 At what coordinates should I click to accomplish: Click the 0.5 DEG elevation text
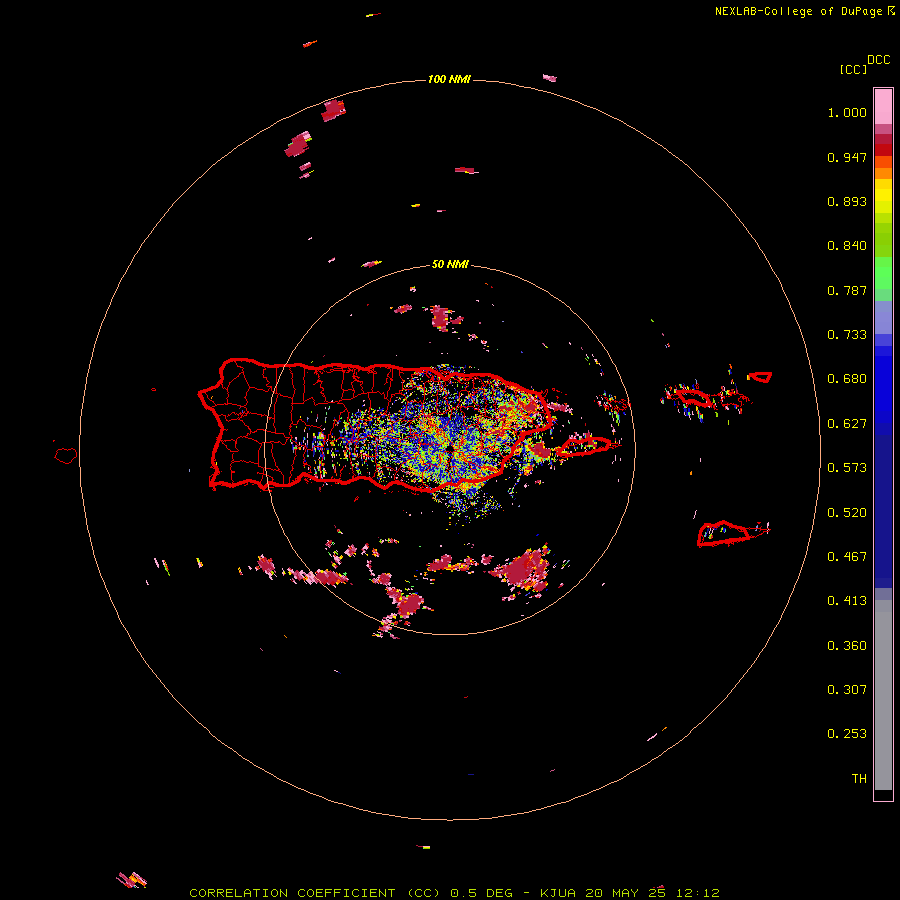482,893
